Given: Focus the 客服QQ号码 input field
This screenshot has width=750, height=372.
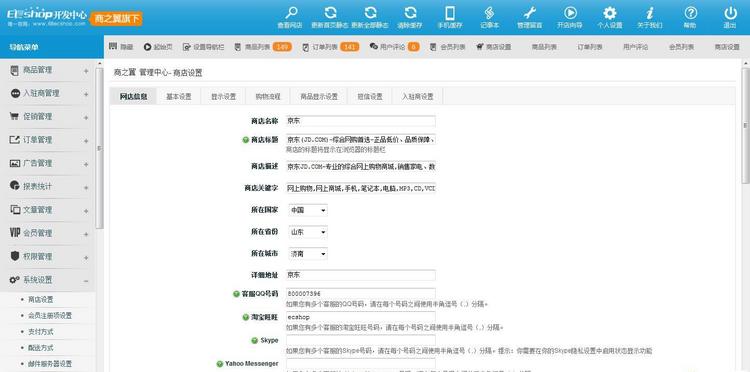Looking at the screenshot, I should coord(361,293).
